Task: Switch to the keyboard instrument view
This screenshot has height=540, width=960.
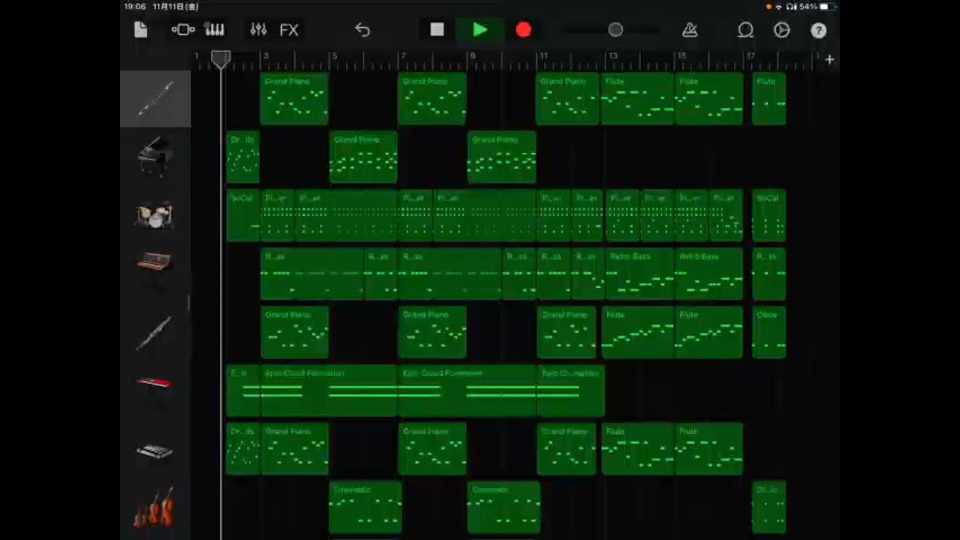Action: click(x=214, y=29)
